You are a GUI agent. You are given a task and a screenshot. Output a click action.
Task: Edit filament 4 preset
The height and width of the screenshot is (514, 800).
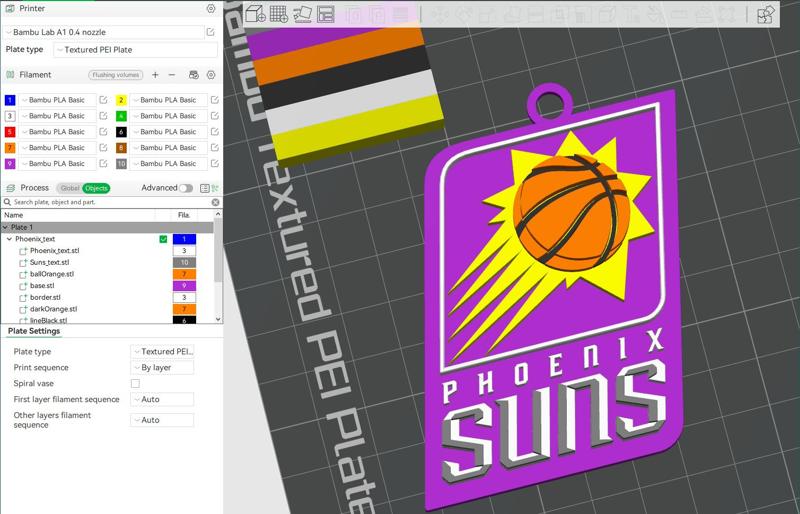(215, 116)
